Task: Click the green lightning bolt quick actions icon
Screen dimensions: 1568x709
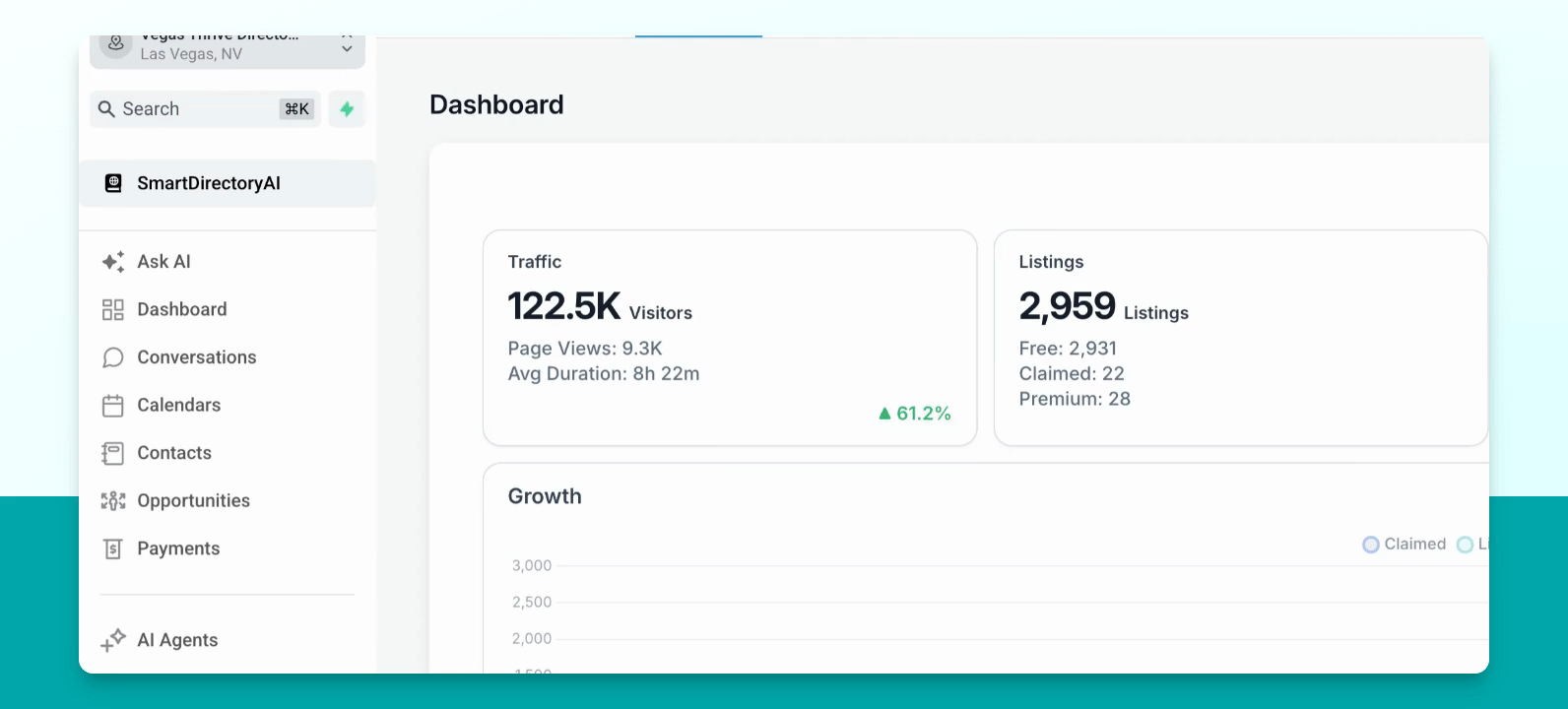Action: click(x=347, y=109)
